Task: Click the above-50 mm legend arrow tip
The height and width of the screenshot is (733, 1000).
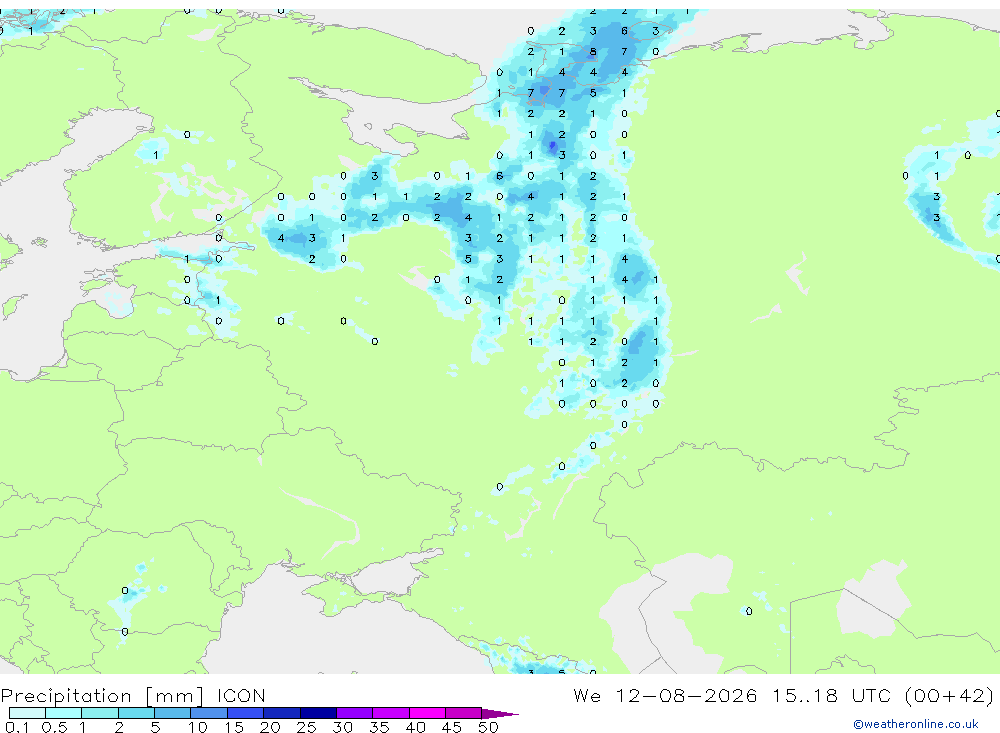Action: 500,713
